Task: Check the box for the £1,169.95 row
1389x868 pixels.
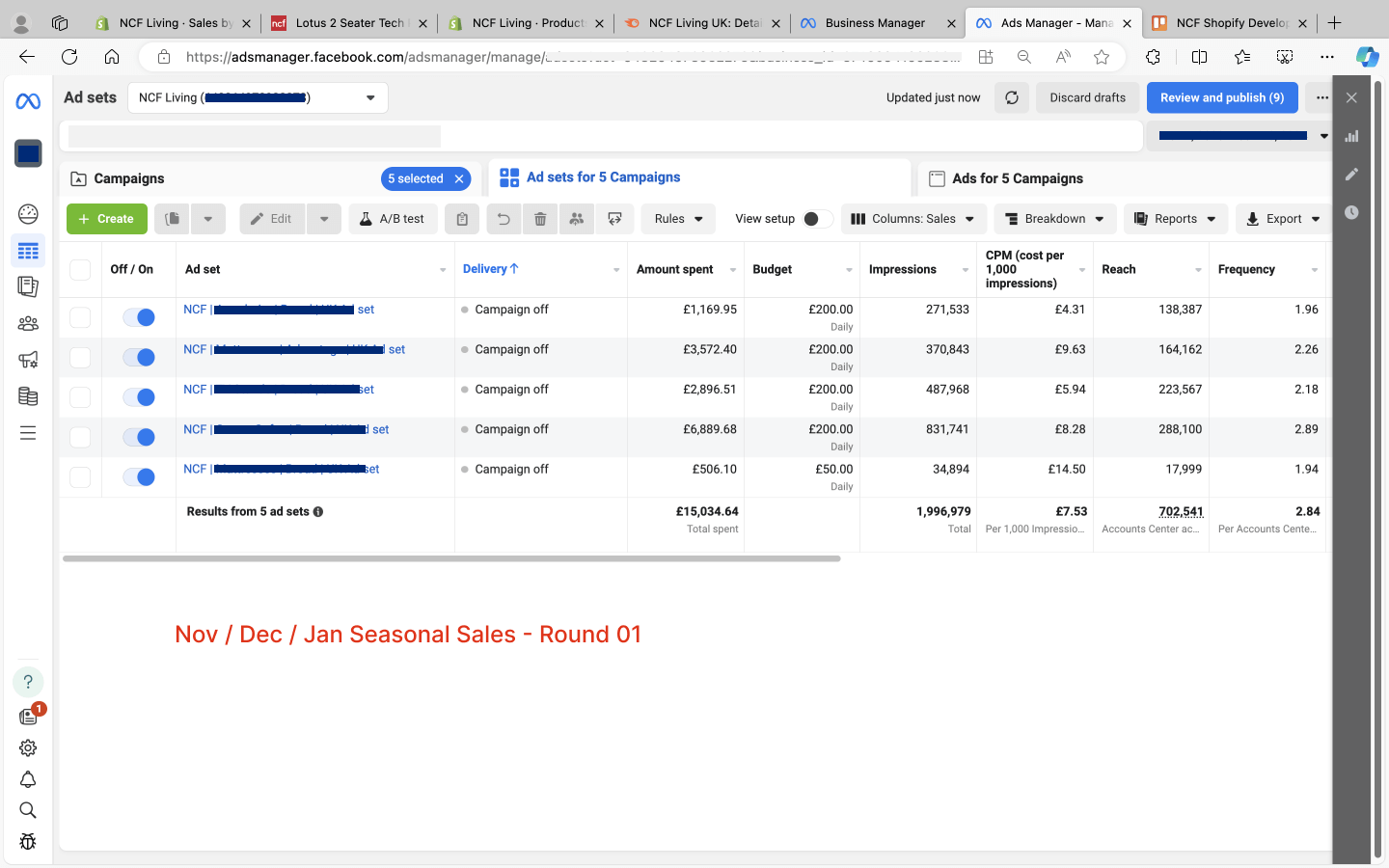Action: coord(80,317)
